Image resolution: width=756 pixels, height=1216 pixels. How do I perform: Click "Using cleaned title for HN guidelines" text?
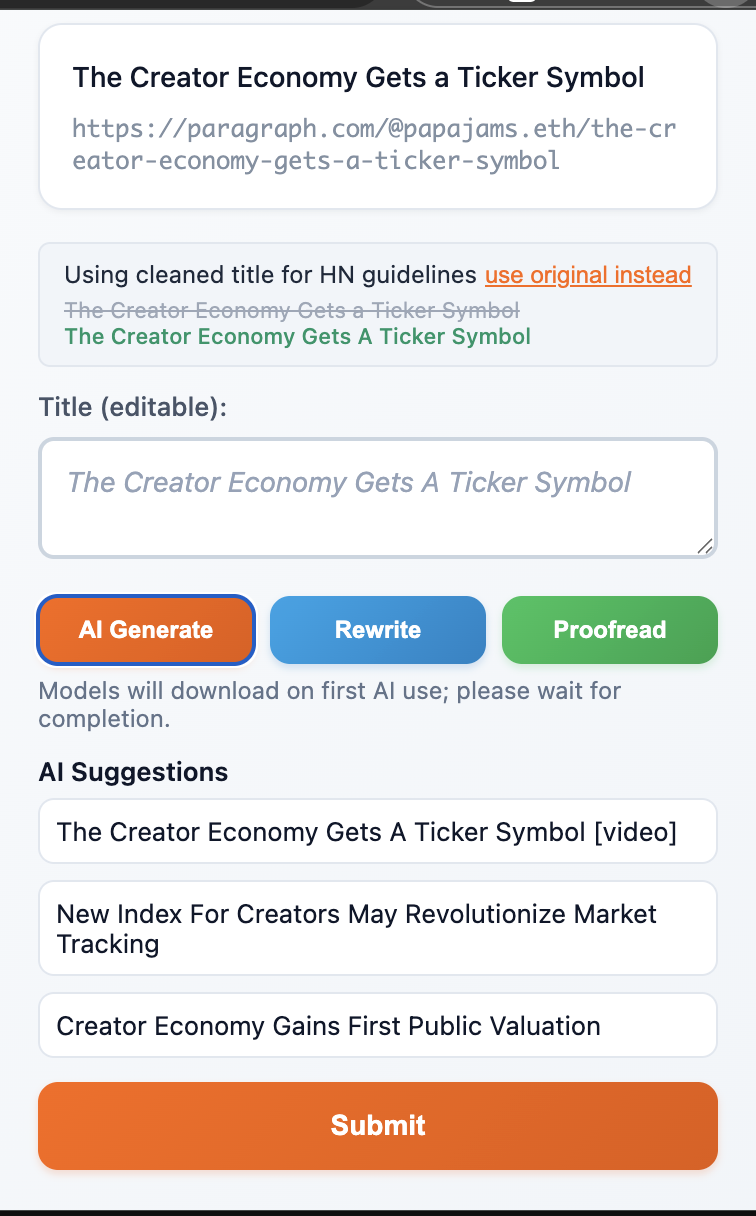[270, 275]
